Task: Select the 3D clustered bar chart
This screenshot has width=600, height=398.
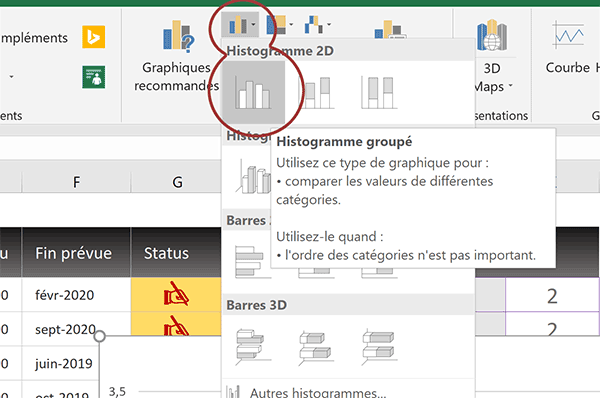Action: click(253, 346)
